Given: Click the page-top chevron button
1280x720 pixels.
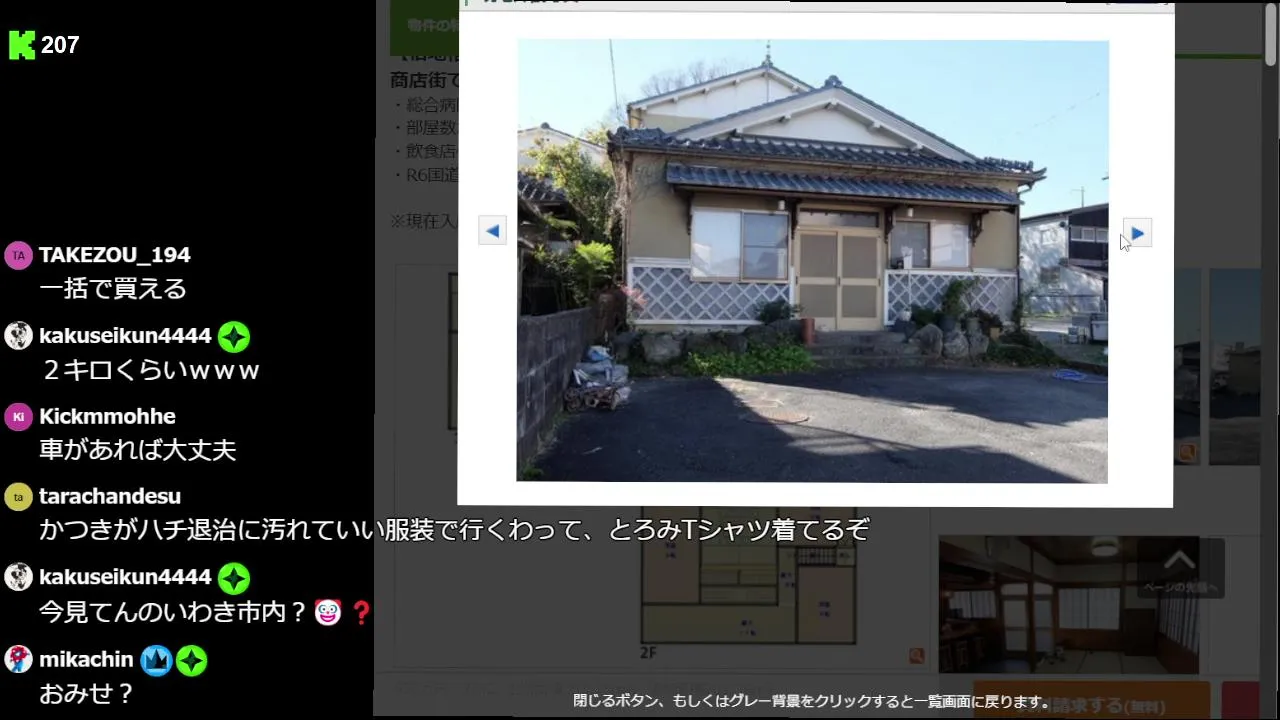Looking at the screenshot, I should coord(1180,568).
